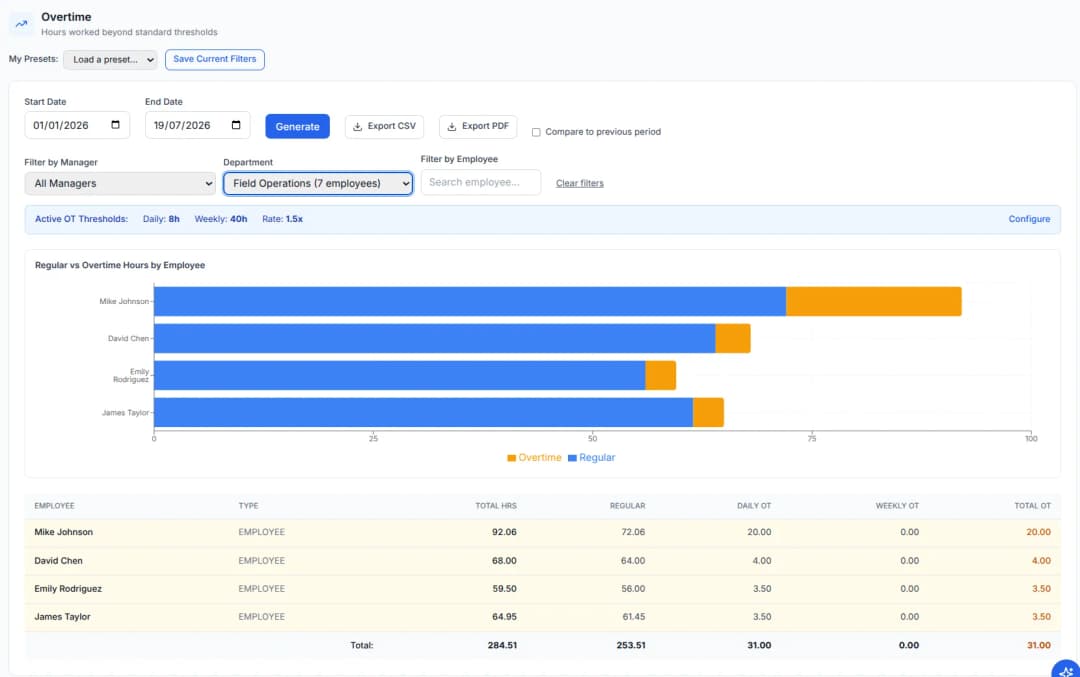Click Mike Johnson's 20.00 total OT value
The image size is (1080, 677).
coord(1039,532)
